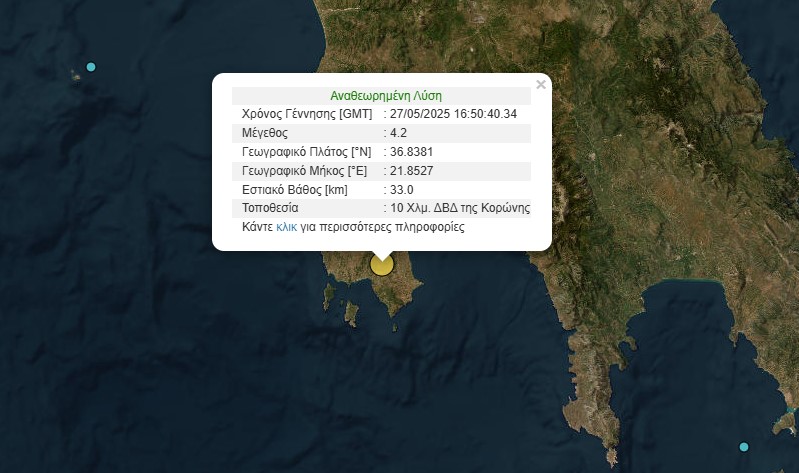The image size is (799, 473).
Task: Click the 'κλικ' link for more information
Action: pos(286,227)
